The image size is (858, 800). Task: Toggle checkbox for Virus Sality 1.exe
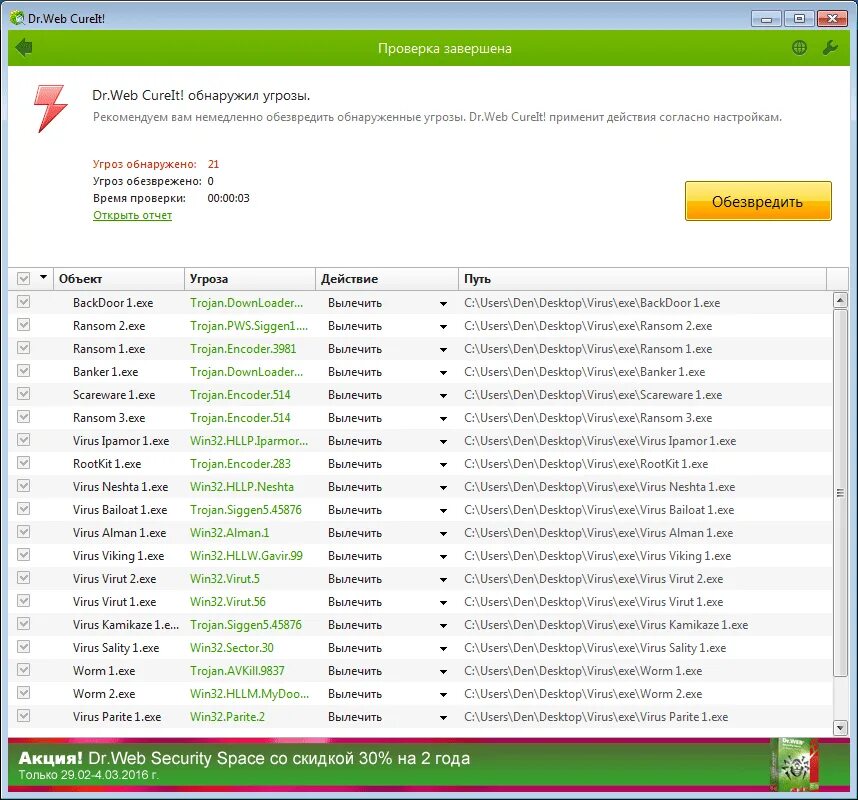pos(24,647)
